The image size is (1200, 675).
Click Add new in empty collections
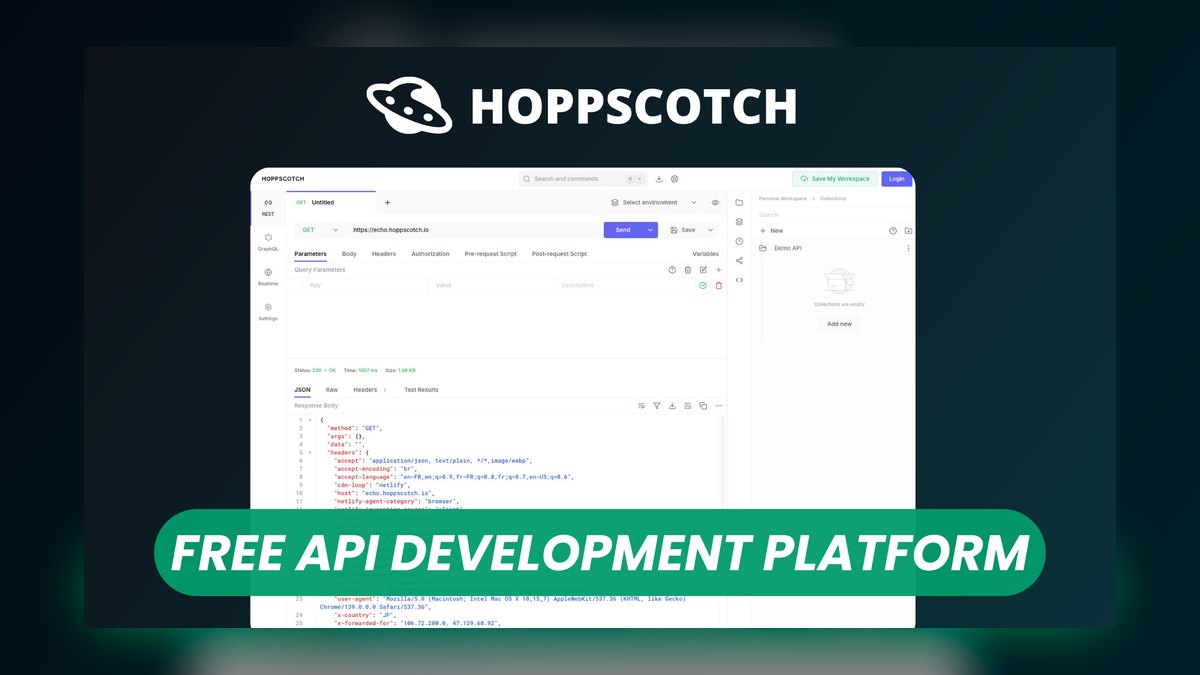coord(839,324)
